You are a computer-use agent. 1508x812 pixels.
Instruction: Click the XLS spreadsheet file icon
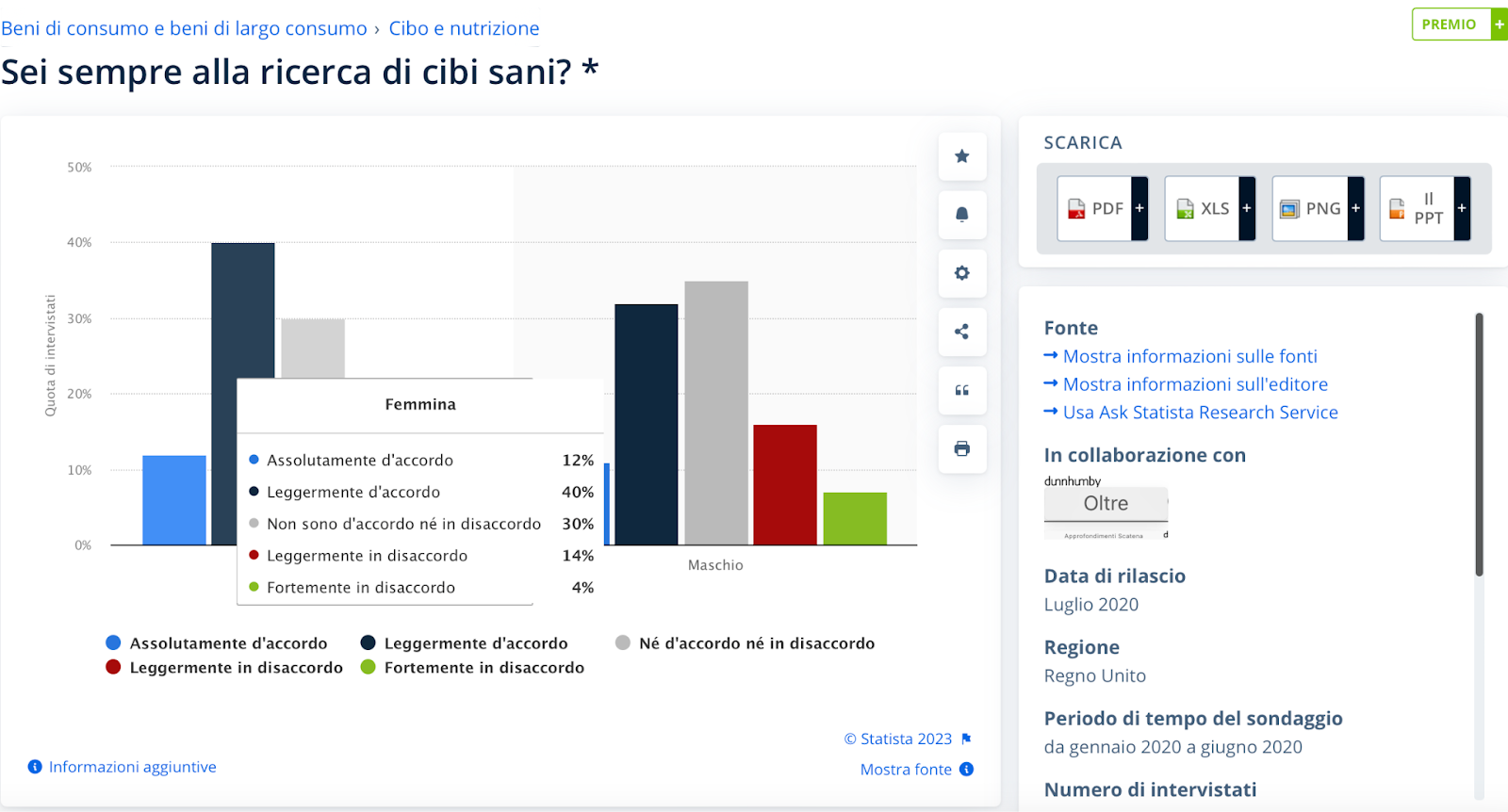tap(1185, 209)
